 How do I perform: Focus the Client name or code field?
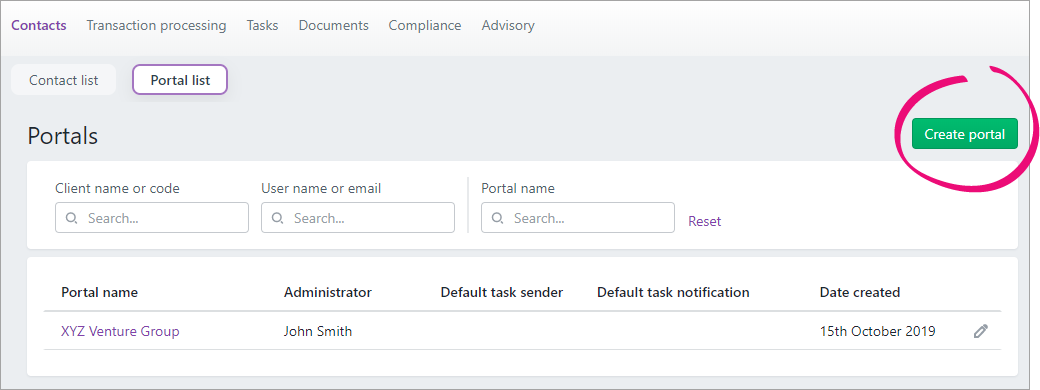(152, 218)
